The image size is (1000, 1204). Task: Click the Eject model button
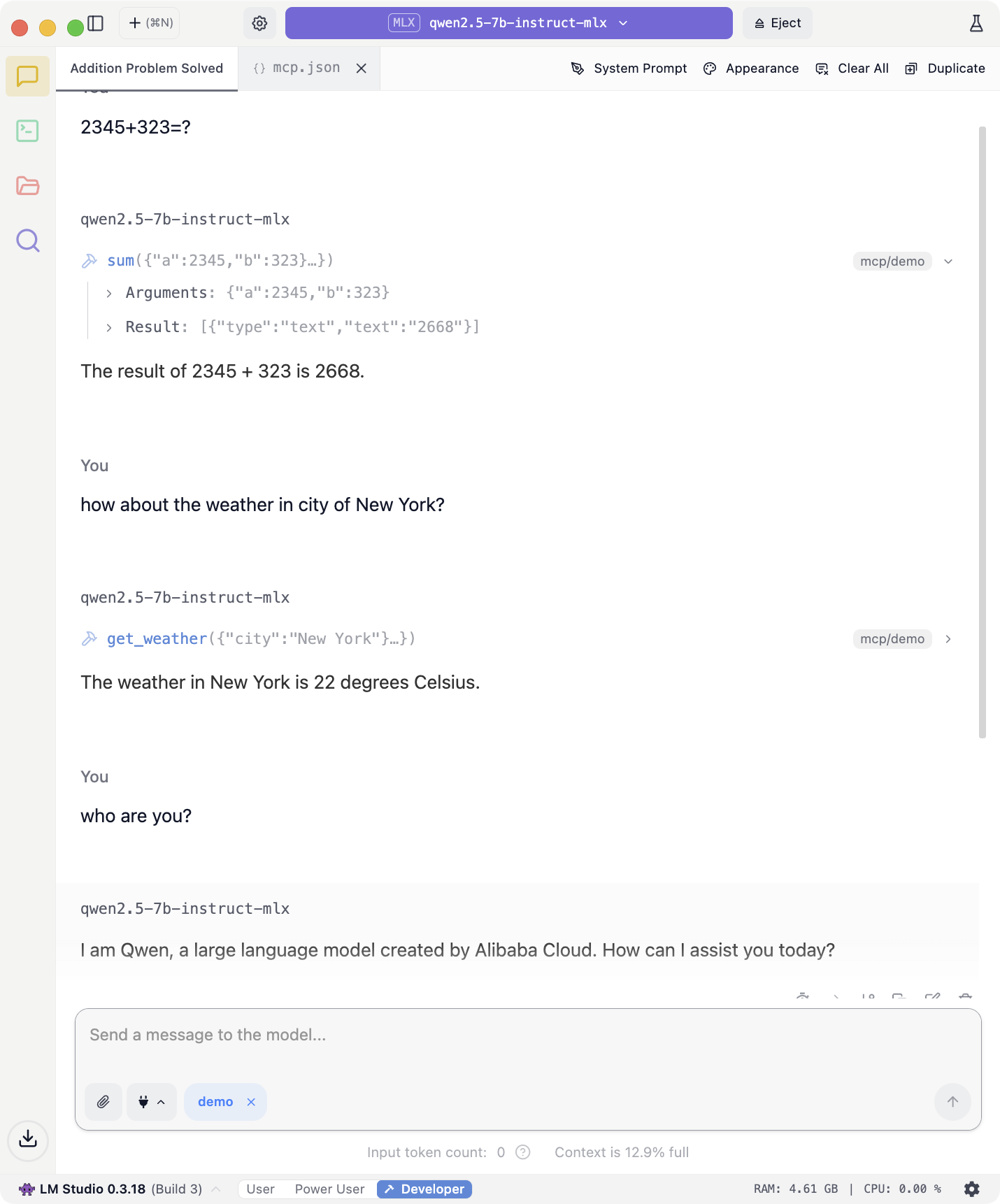(x=778, y=23)
